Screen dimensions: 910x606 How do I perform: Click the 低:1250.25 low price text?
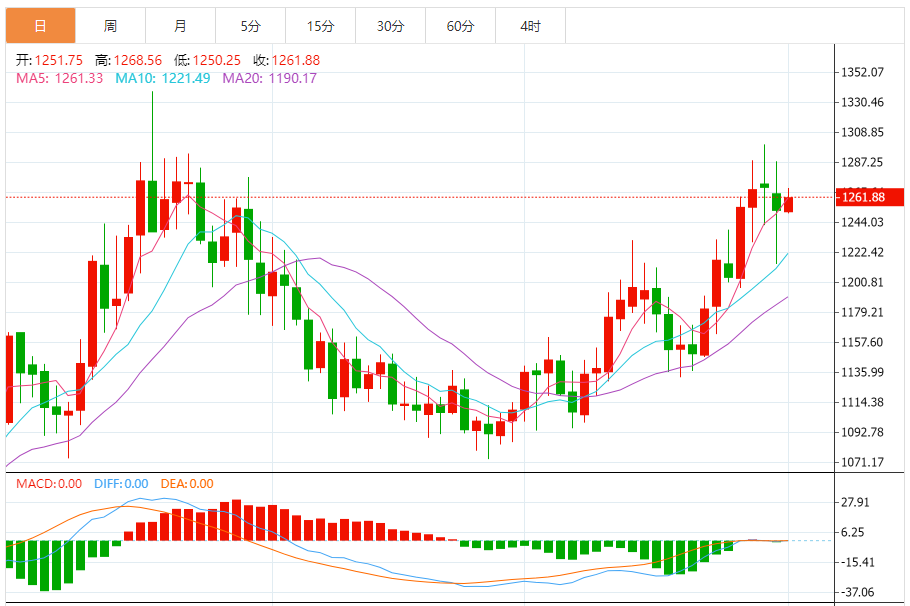[x=207, y=60]
